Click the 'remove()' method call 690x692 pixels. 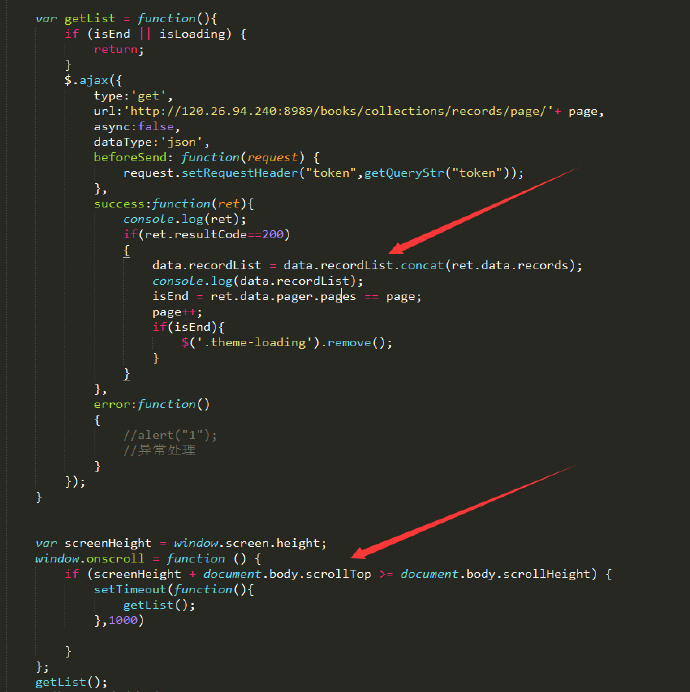click(x=357, y=343)
